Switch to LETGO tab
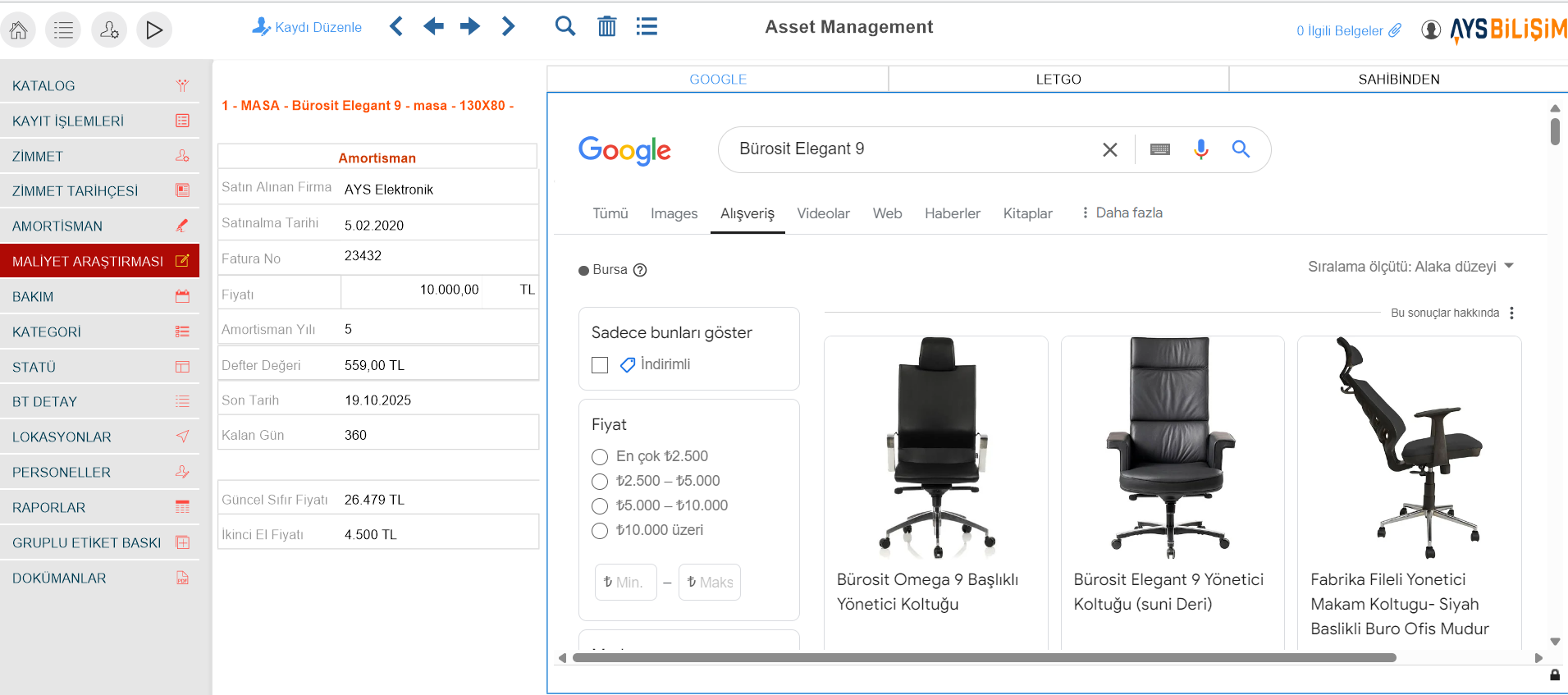This screenshot has width=1568, height=695. point(1058,80)
